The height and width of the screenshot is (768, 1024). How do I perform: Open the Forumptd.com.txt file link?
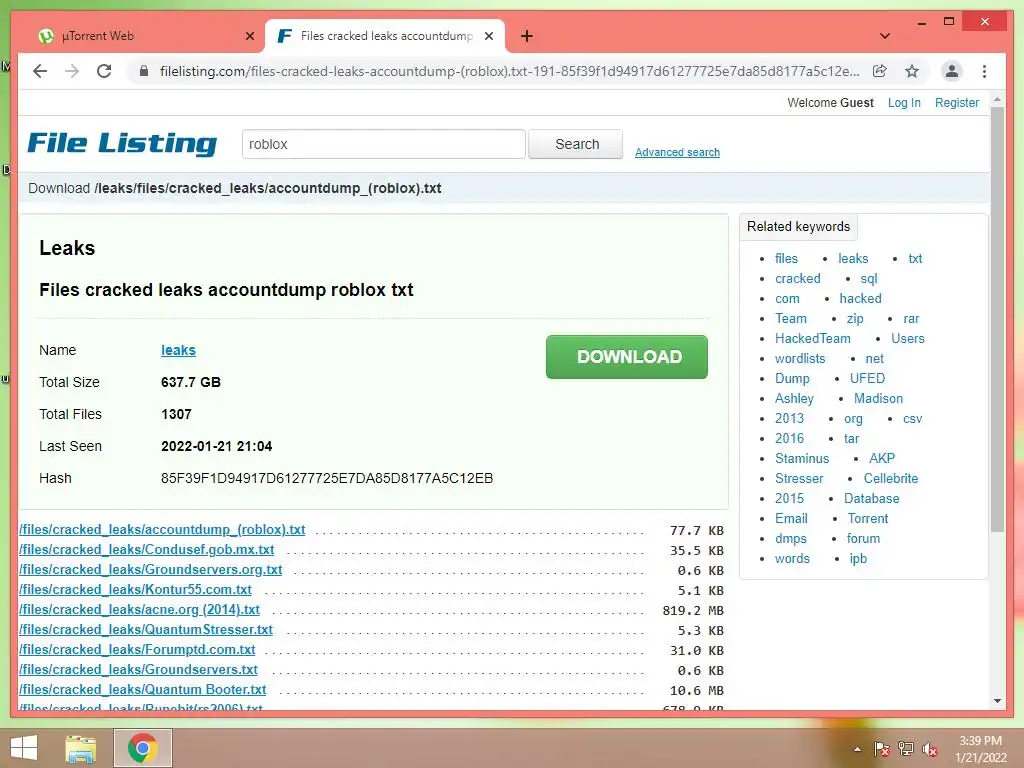pos(137,650)
